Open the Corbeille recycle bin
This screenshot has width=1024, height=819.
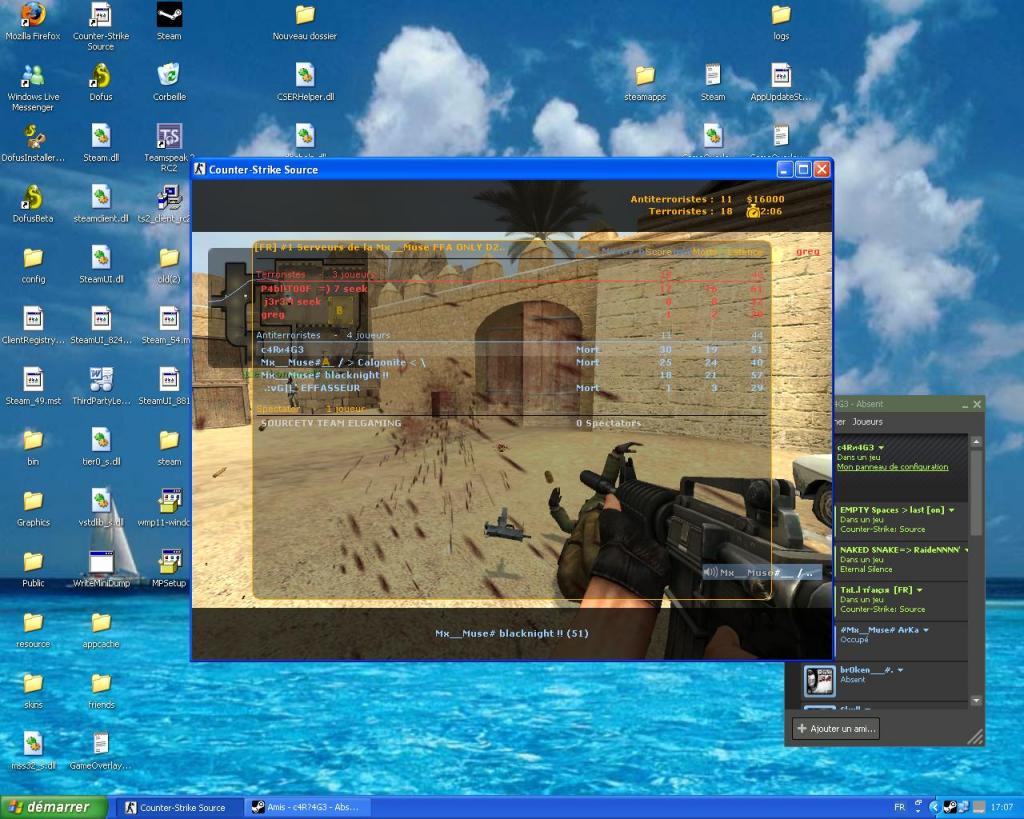169,74
